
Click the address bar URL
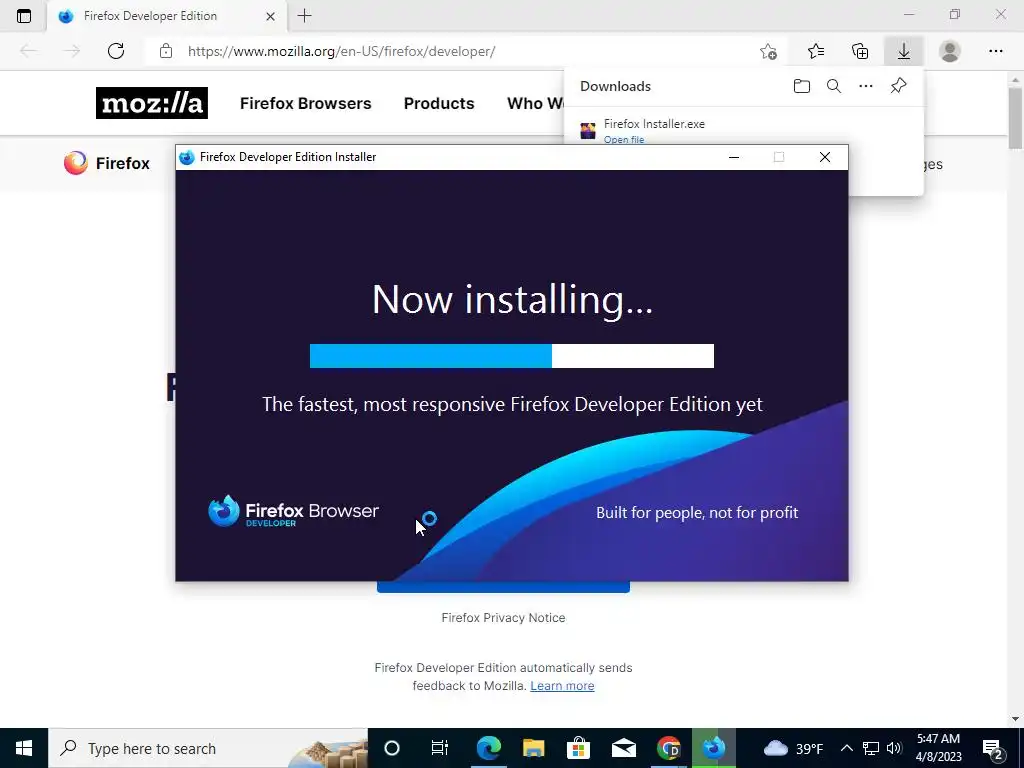342,51
